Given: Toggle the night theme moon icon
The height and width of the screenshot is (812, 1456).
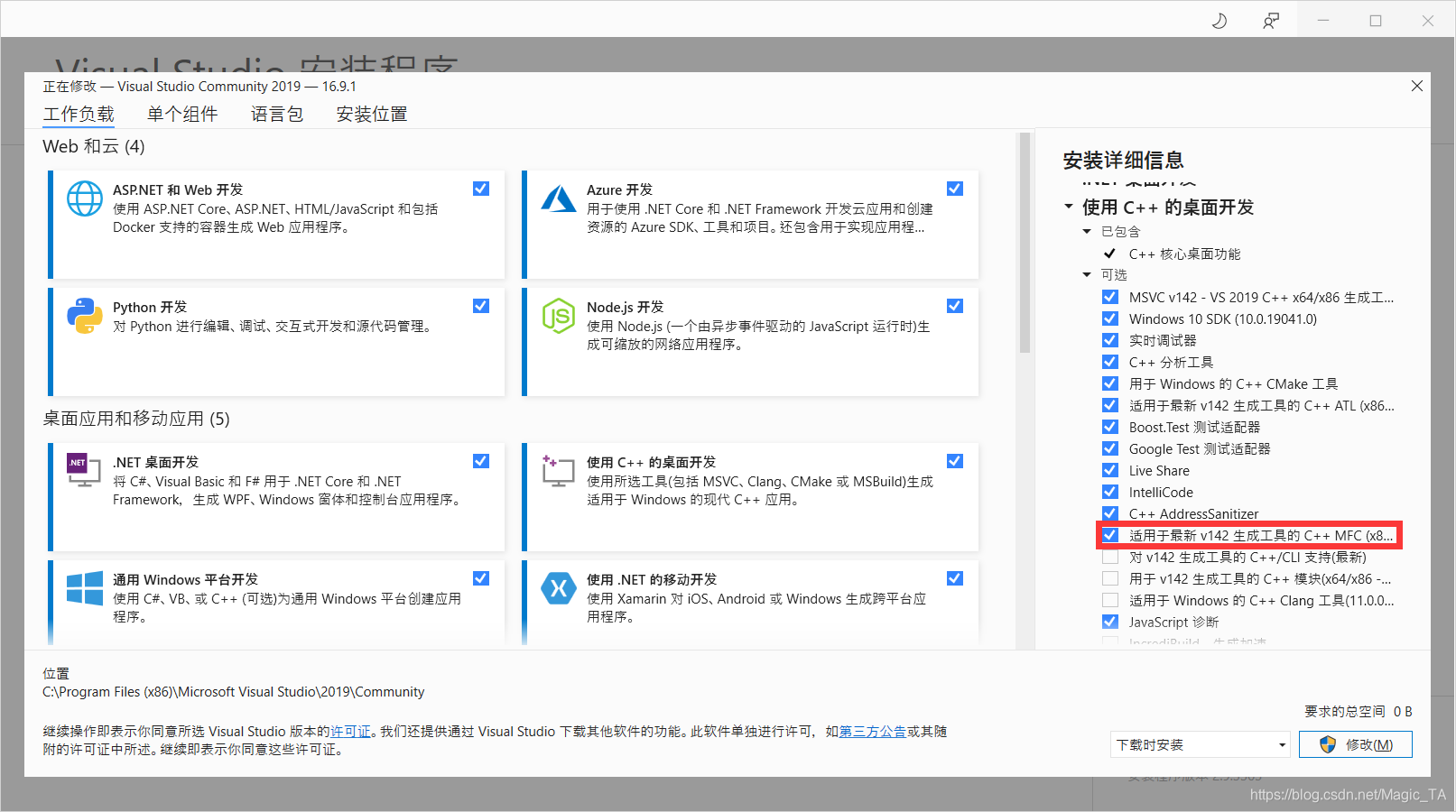Looking at the screenshot, I should click(x=1220, y=21).
